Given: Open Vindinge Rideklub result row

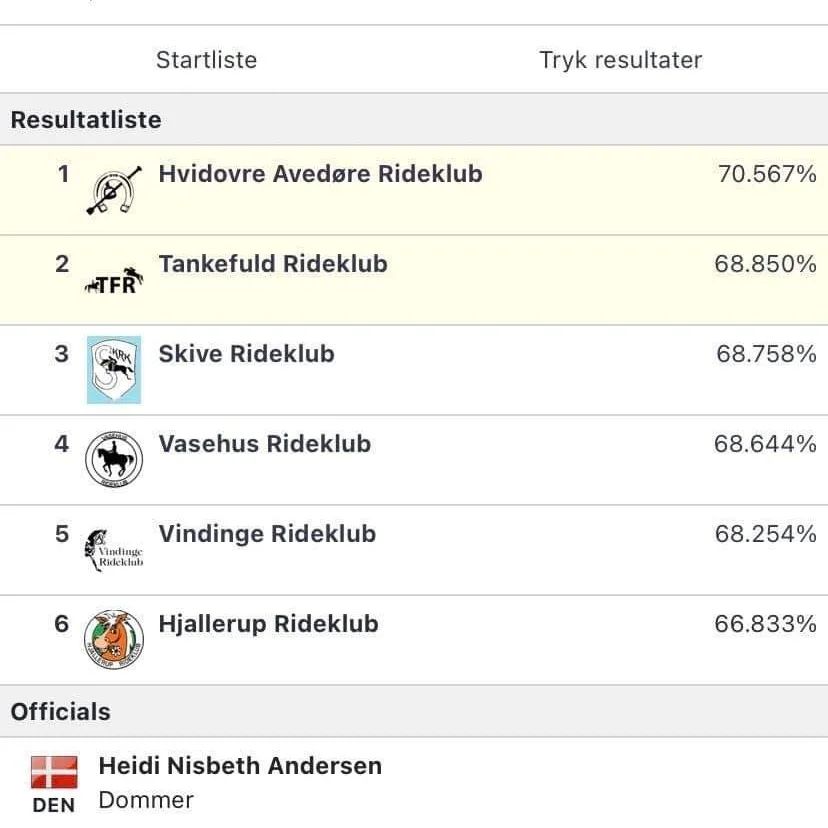Looking at the screenshot, I should (x=414, y=550).
